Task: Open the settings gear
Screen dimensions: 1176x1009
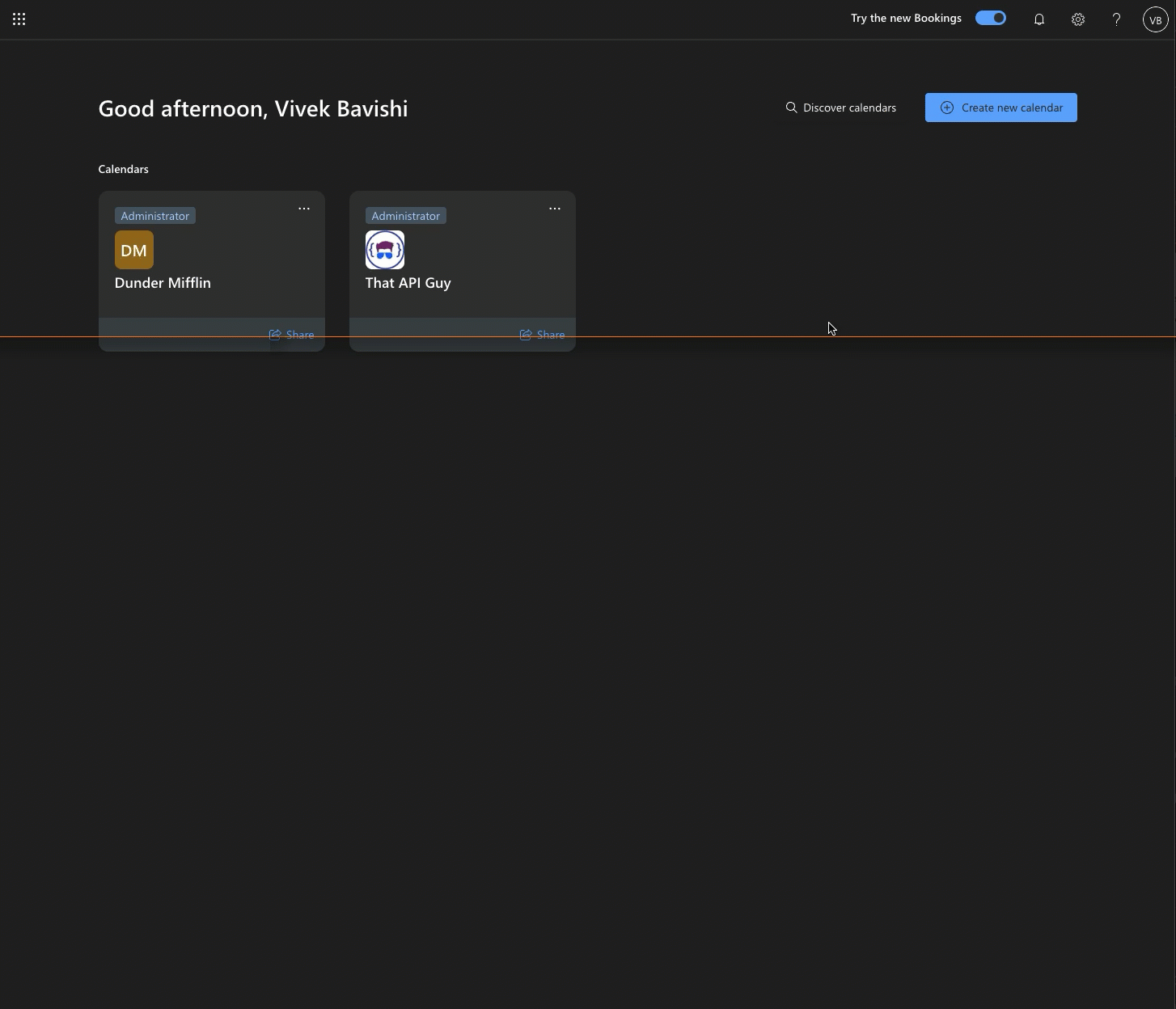Action: pyautogui.click(x=1078, y=19)
